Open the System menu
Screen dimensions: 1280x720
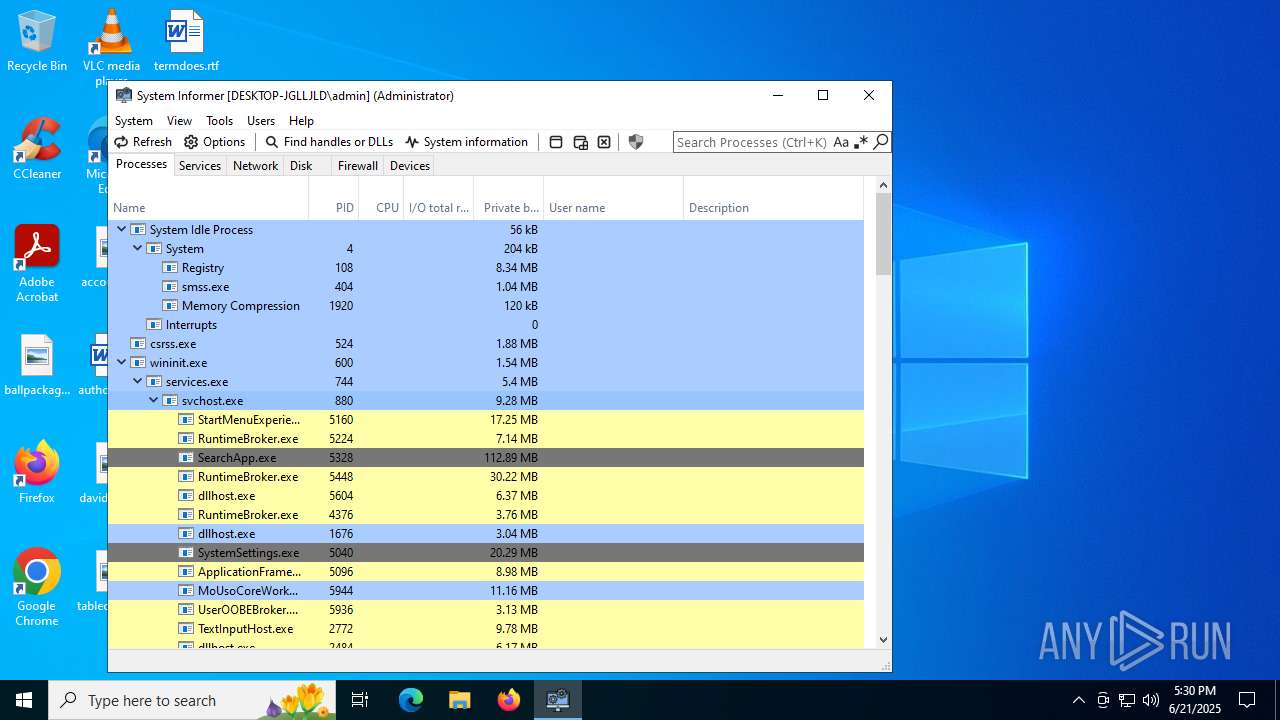tap(134, 121)
